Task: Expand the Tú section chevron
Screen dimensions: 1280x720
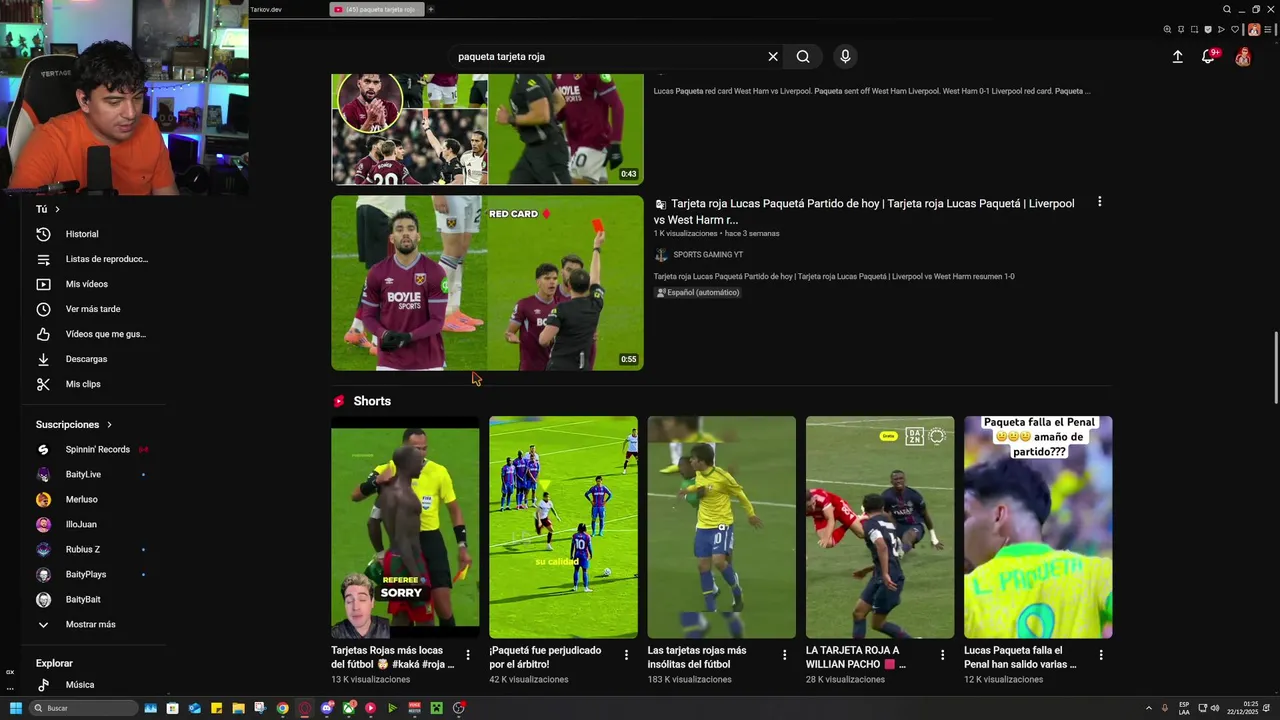Action: point(57,209)
